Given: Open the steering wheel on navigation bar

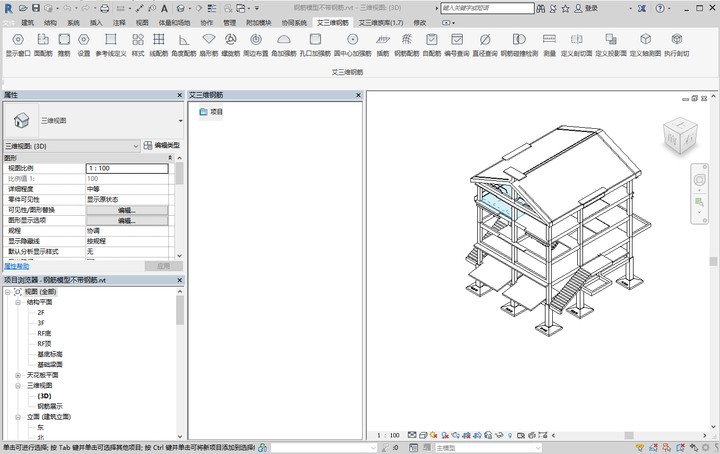Looking at the screenshot, I should (x=699, y=179).
